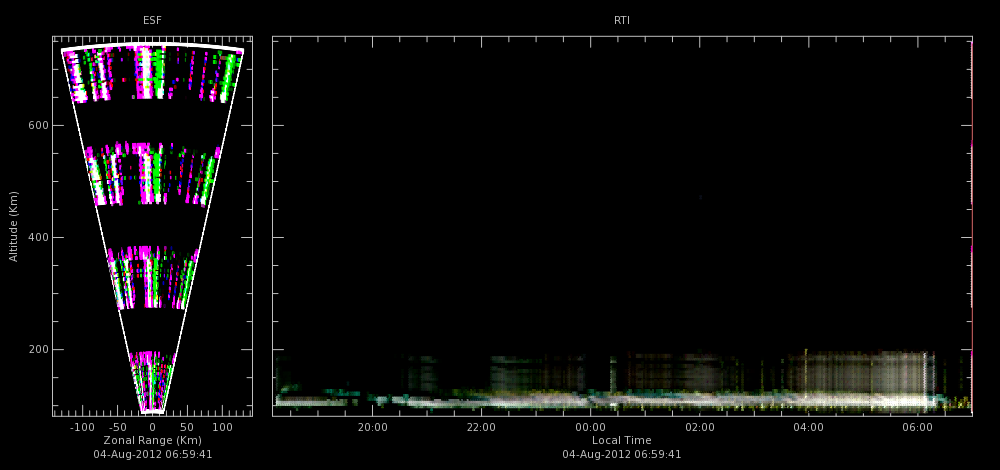
Task: Click the topmost echo band in the ESF fan
Action: (x=152, y=73)
